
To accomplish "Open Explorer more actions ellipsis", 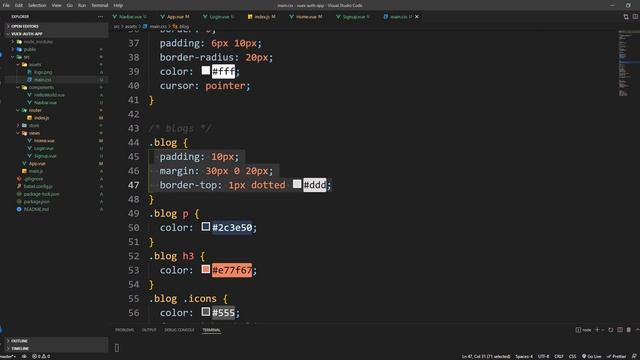I will coord(100,17).
